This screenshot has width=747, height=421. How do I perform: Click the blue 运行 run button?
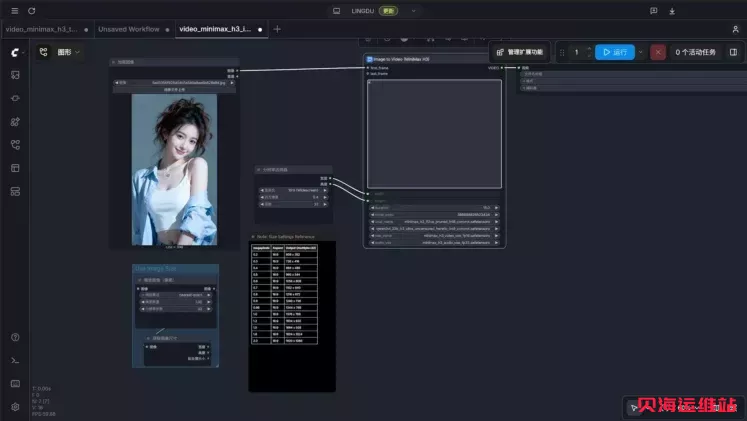[615, 52]
